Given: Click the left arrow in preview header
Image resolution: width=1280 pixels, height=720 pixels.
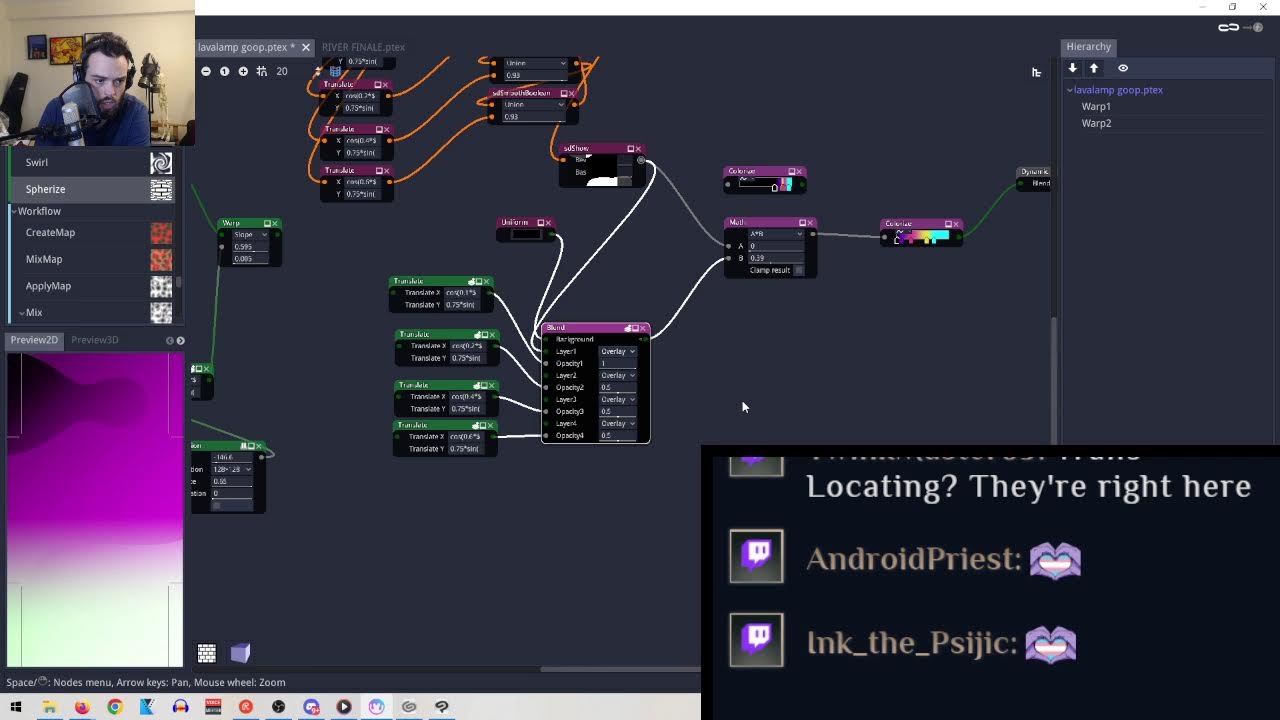Looking at the screenshot, I should point(169,341).
